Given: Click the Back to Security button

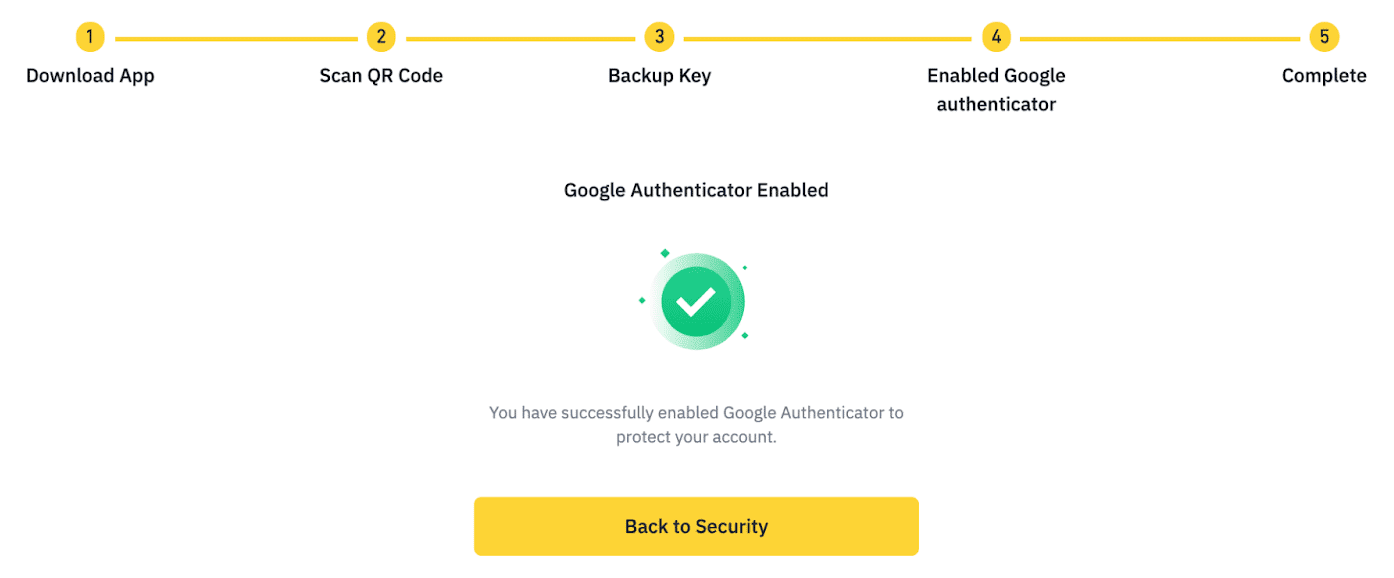Looking at the screenshot, I should click(x=697, y=526).
